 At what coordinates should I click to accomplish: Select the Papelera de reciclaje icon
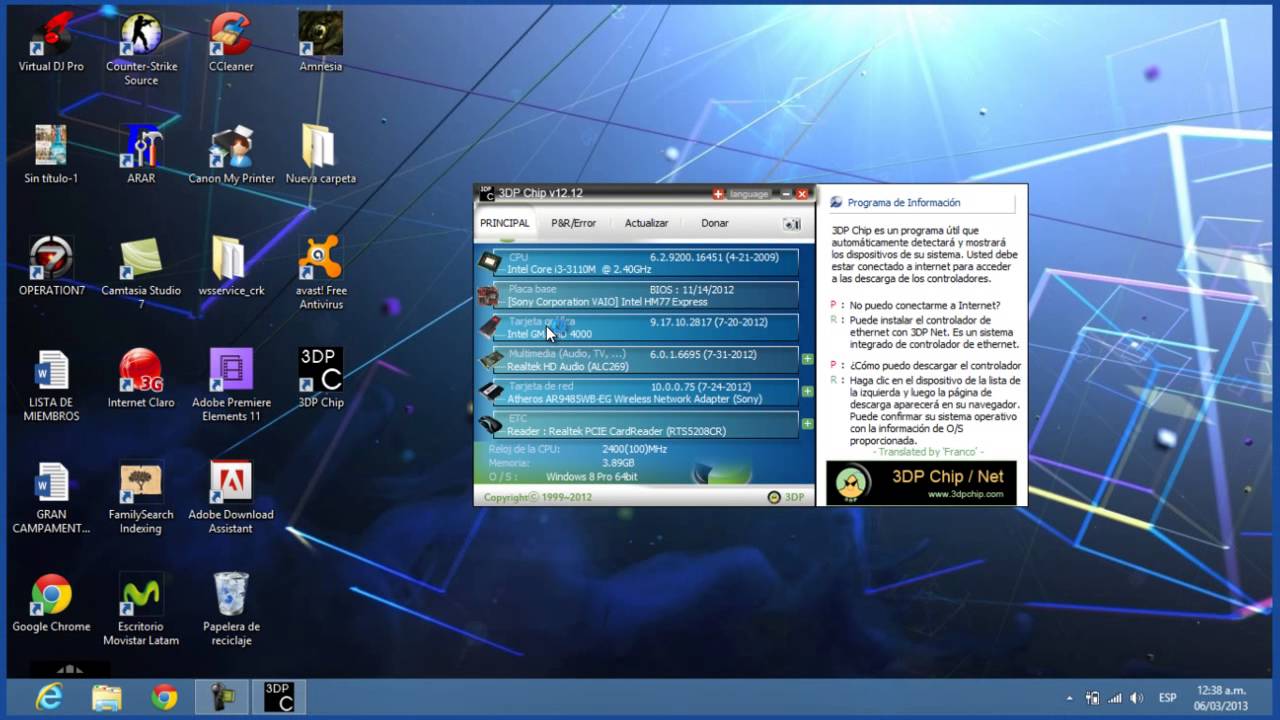pos(231,609)
